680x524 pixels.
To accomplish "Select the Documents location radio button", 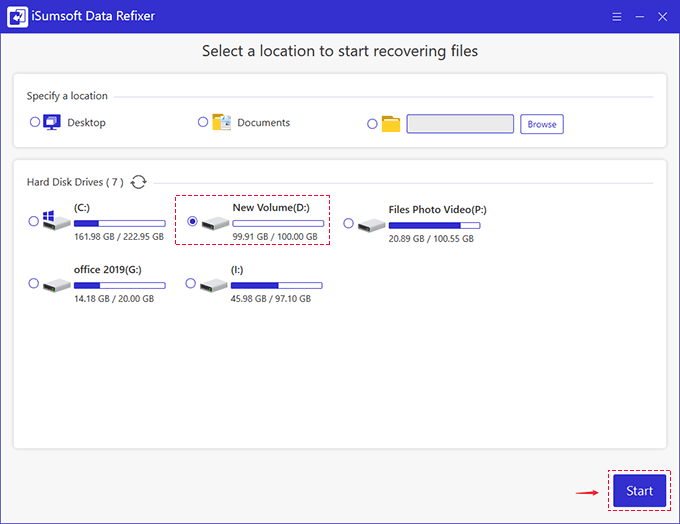I will (203, 122).
